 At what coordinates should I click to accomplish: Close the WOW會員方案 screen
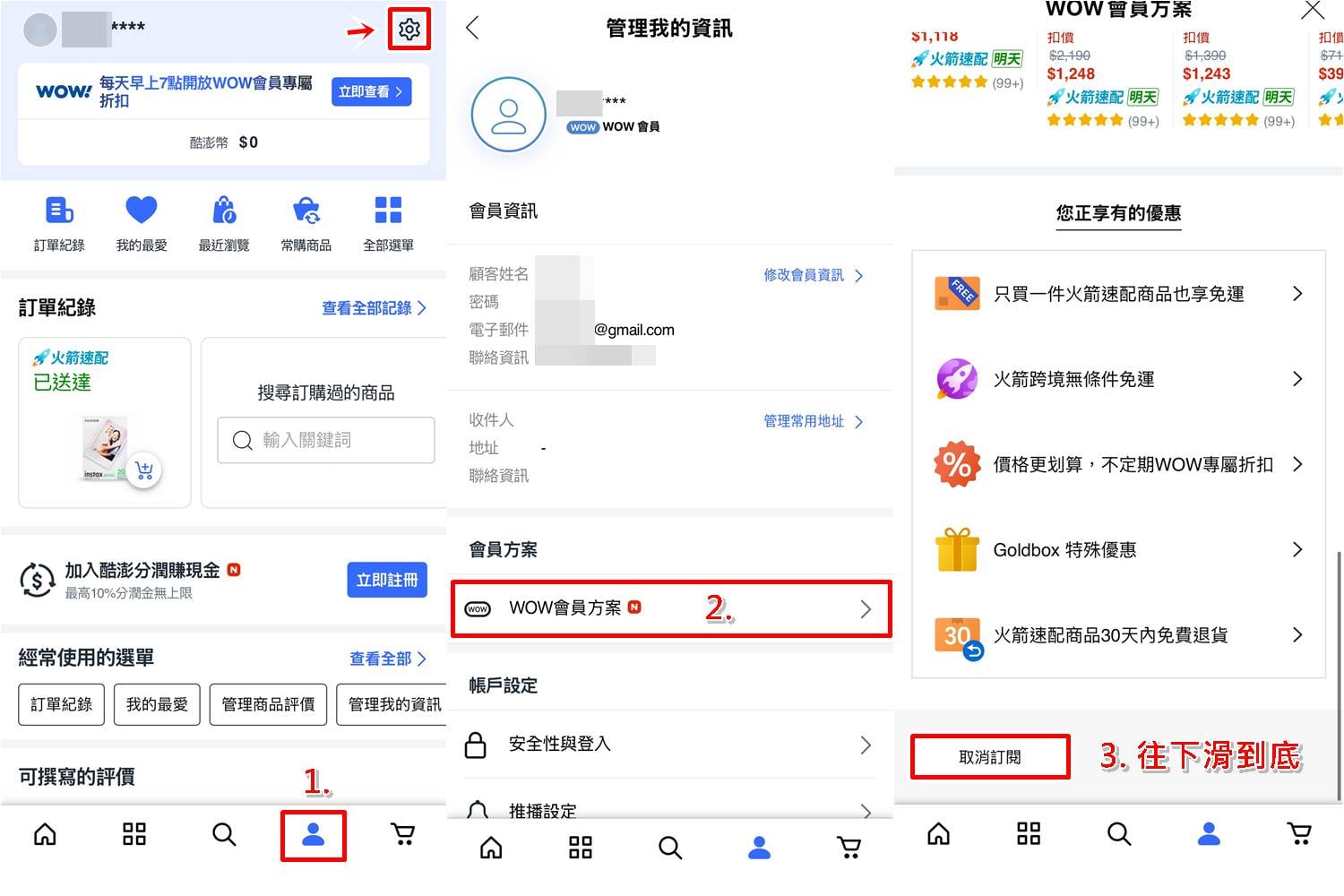click(1312, 10)
